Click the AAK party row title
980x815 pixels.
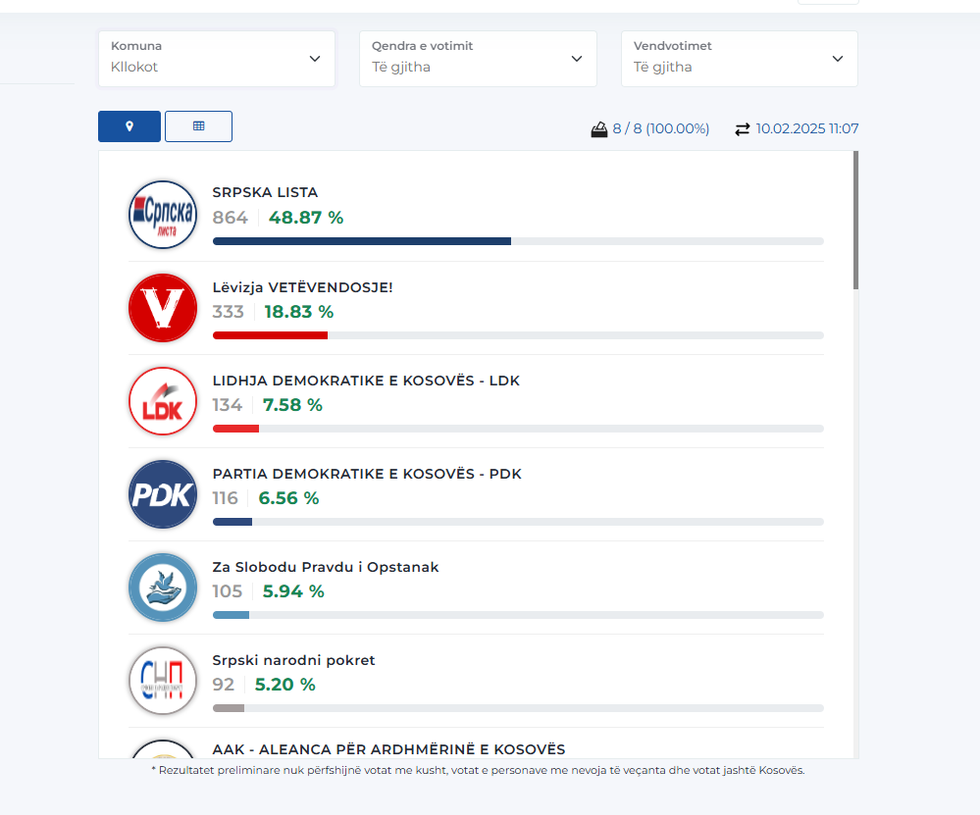click(x=388, y=749)
